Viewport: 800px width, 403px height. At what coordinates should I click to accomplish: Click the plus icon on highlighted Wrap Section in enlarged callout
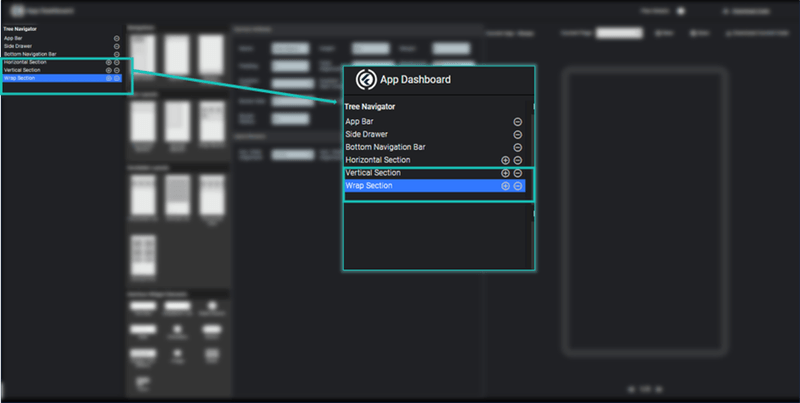pyautogui.click(x=505, y=186)
